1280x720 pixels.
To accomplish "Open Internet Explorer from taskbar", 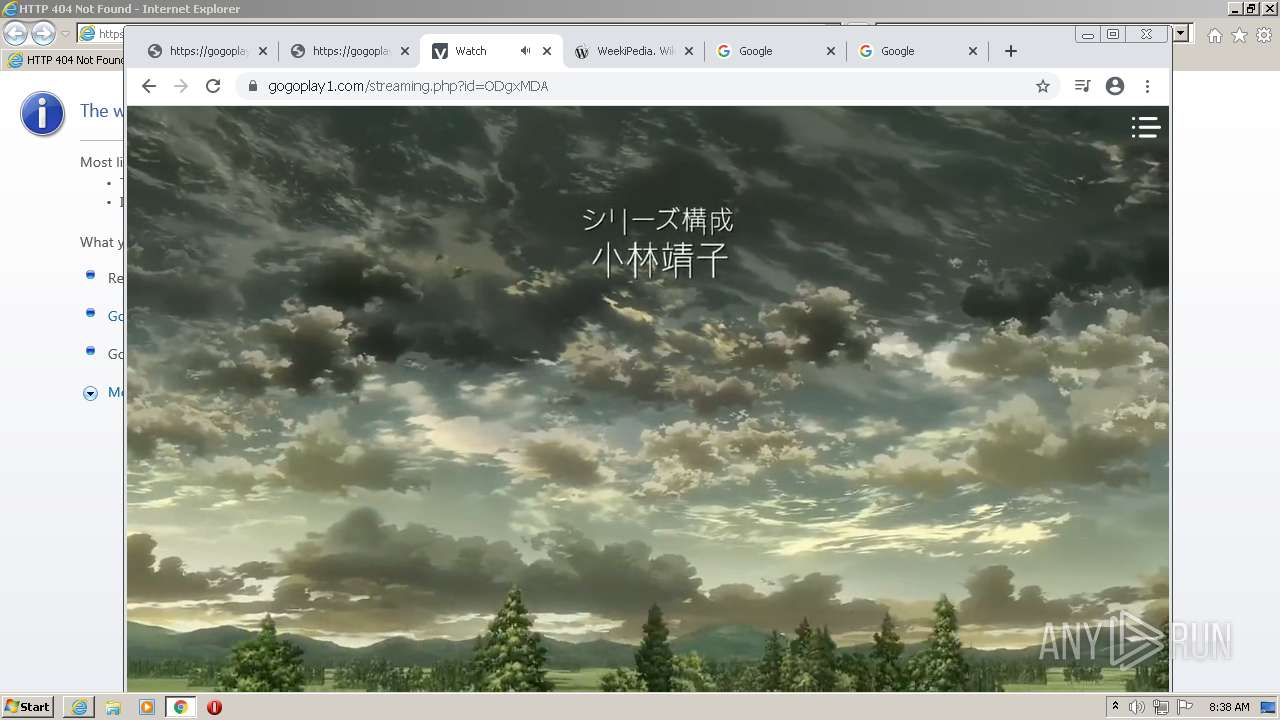I will [79, 707].
